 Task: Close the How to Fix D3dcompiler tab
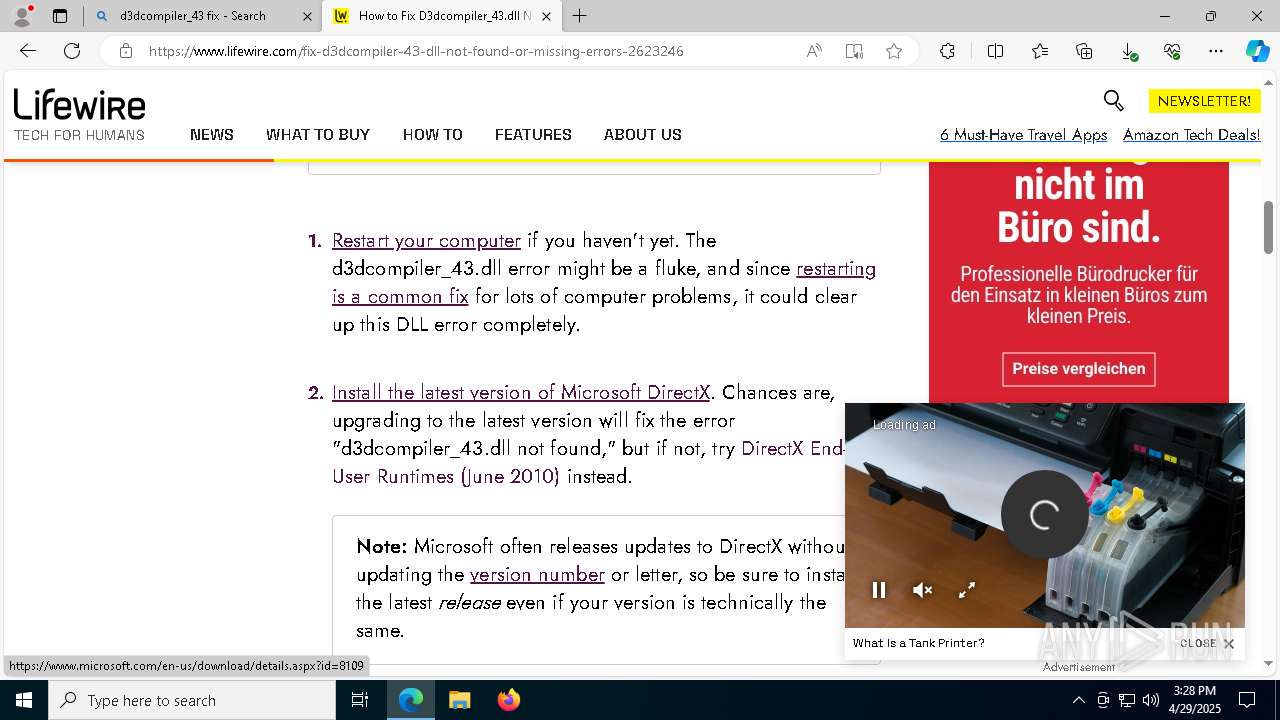click(547, 16)
